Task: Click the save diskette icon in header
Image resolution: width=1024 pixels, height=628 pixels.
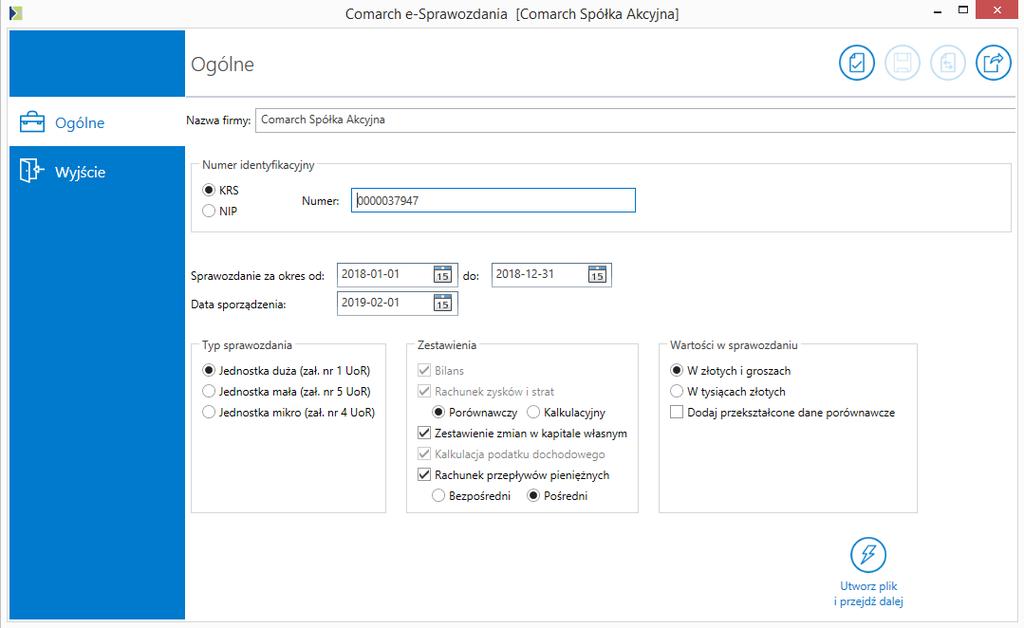Action: (x=902, y=63)
